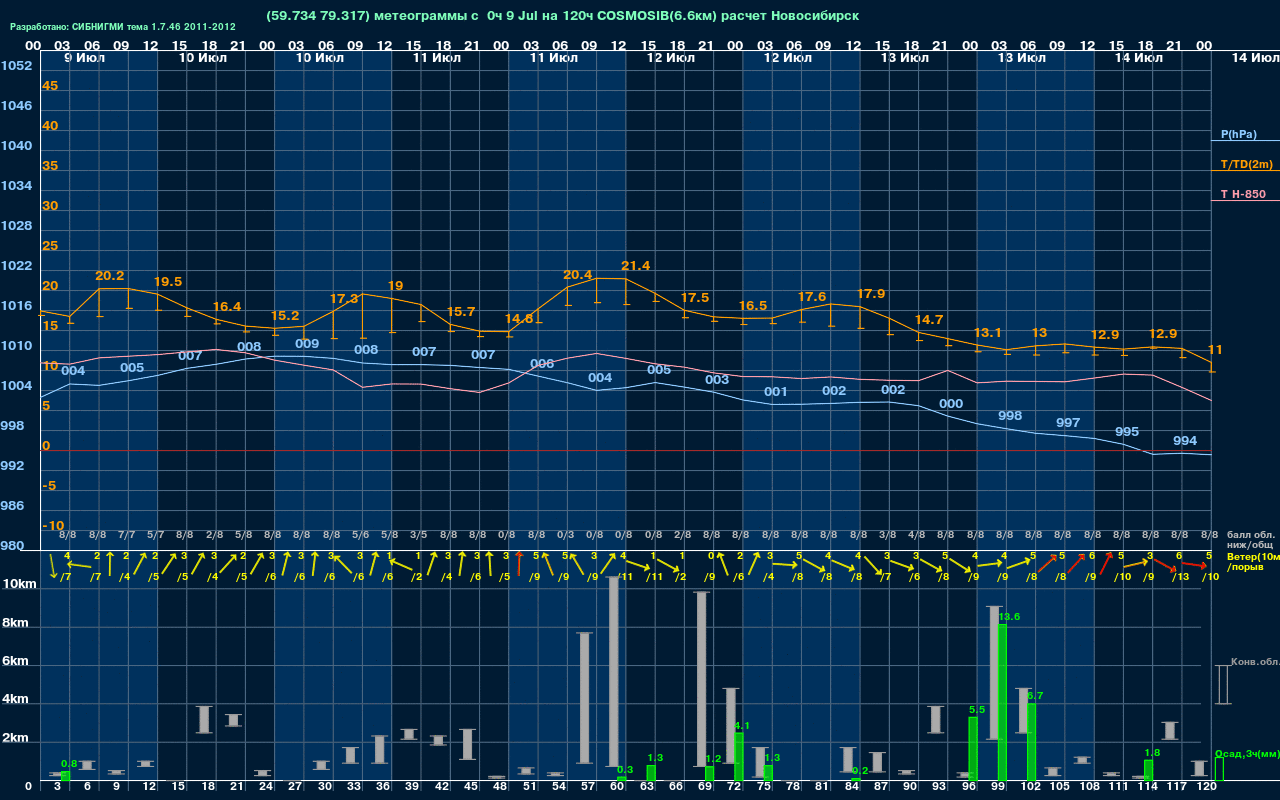Click the 19.5 temperature label
The width and height of the screenshot is (1280, 800).
pyautogui.click(x=168, y=282)
